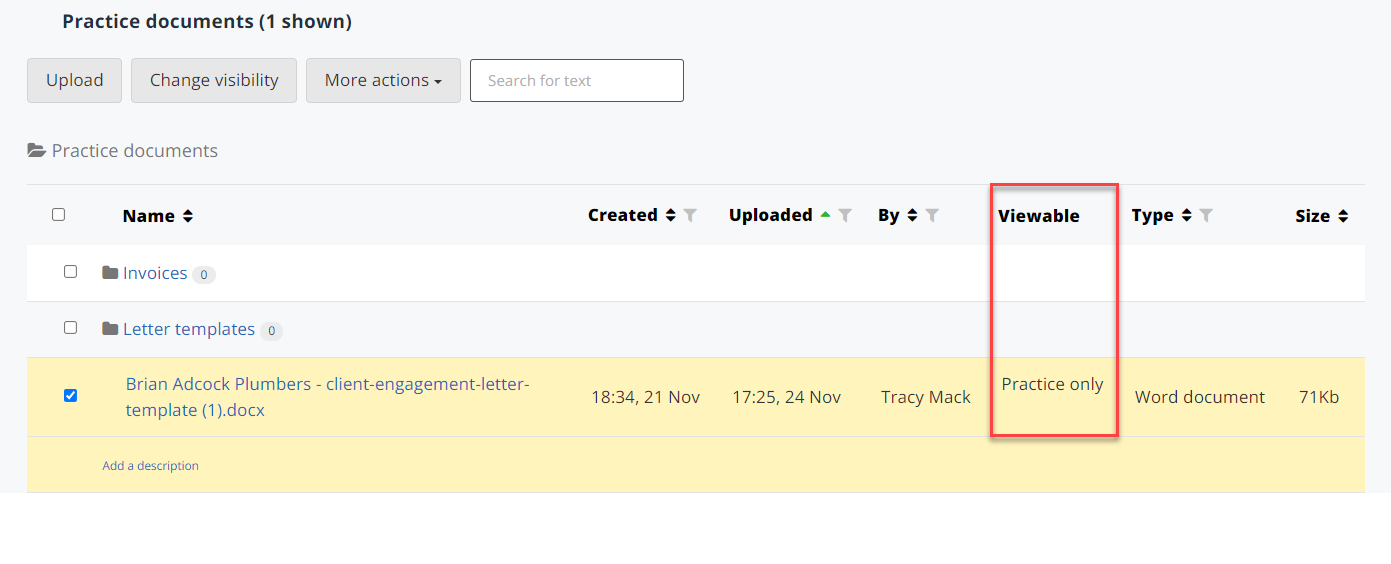Open the Created column filter funnel
Viewport: 1391px width, 564px height.
point(690,215)
